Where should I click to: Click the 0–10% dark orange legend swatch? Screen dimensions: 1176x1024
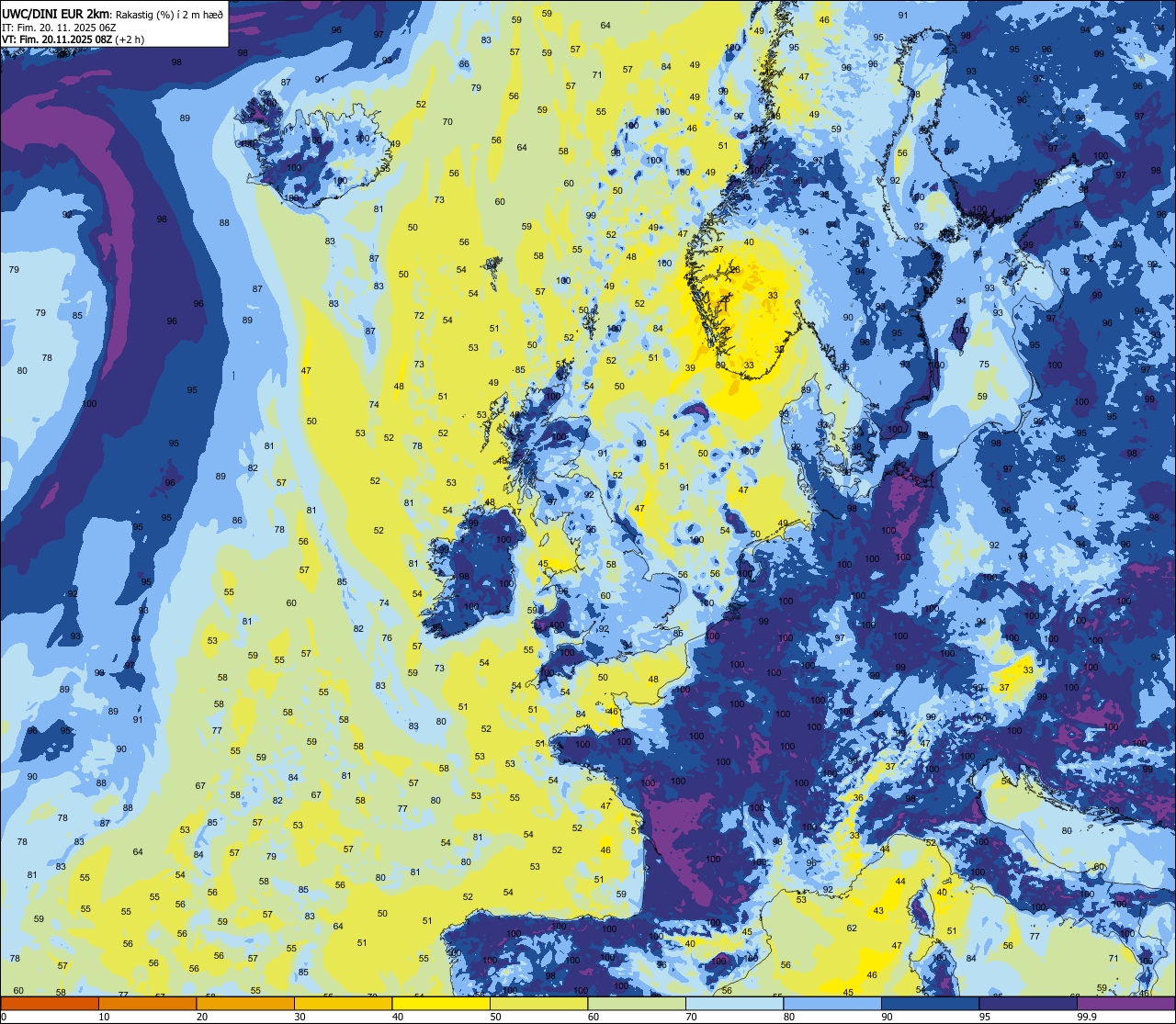pos(50,1004)
